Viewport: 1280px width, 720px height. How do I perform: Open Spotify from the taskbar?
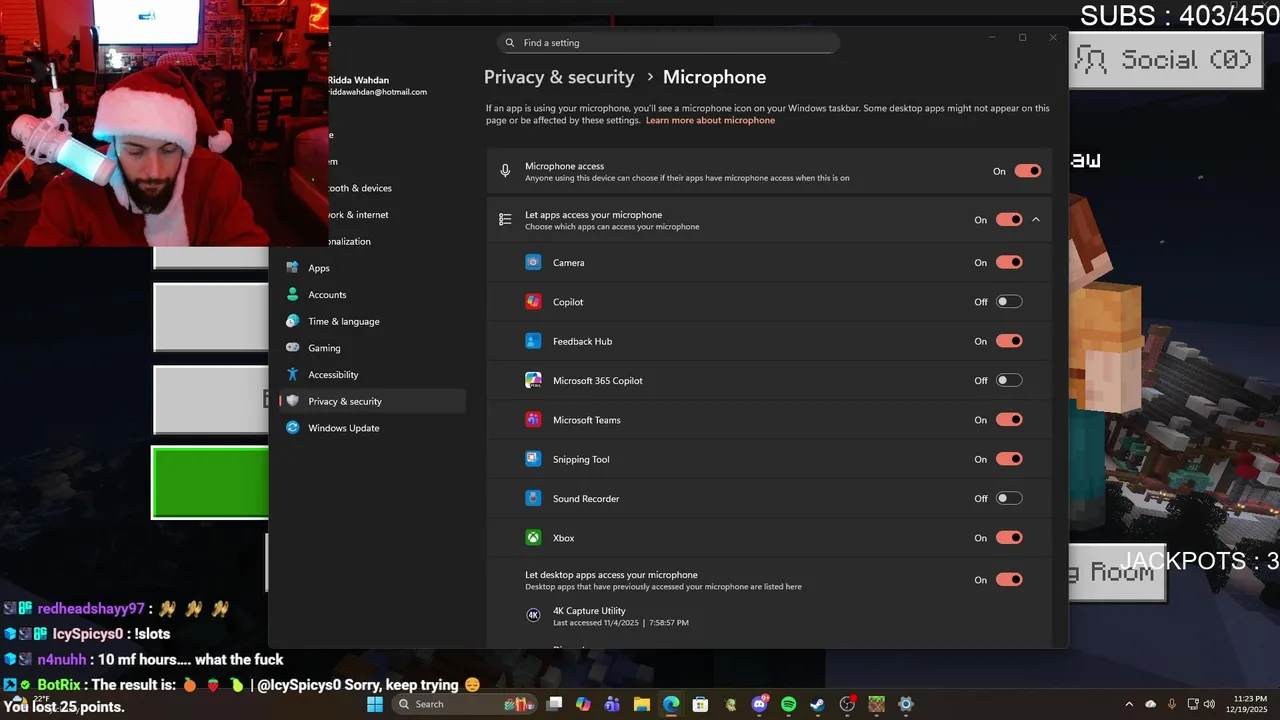pos(788,704)
